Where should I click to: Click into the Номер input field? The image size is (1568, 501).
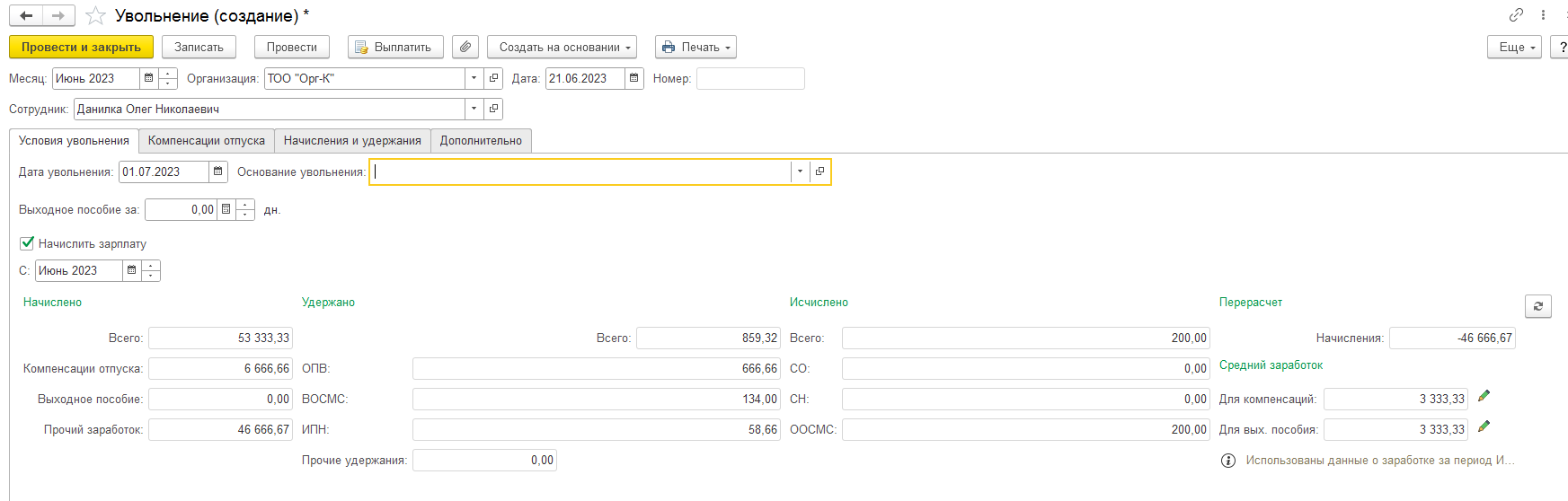click(x=750, y=78)
